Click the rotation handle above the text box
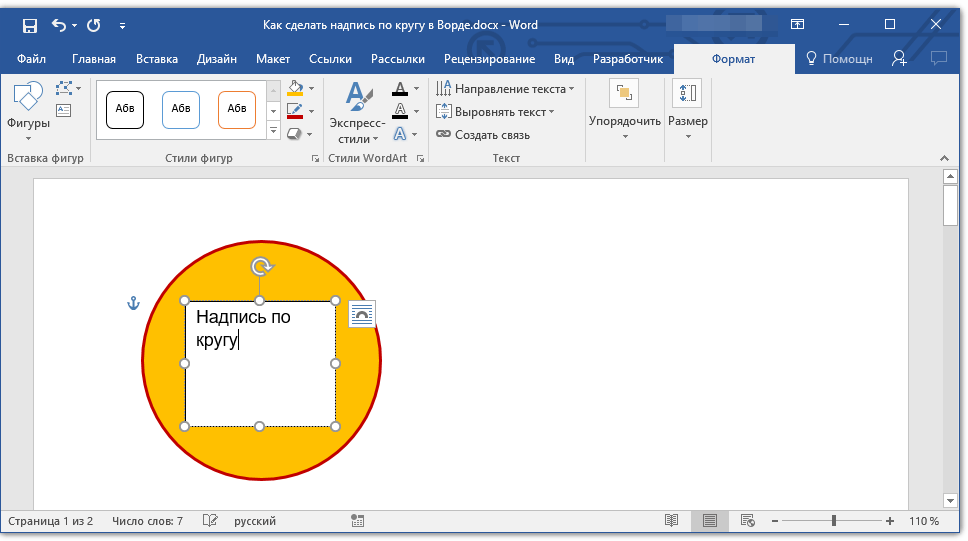The height and width of the screenshot is (541, 968). pos(260,266)
